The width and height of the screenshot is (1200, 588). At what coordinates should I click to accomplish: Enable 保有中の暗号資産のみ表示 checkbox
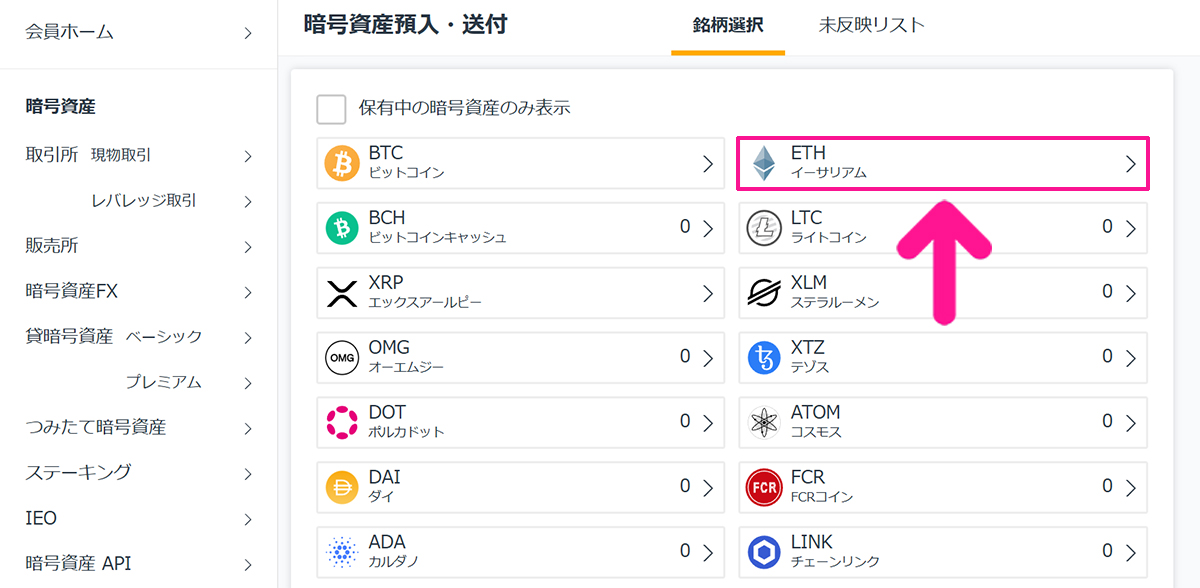pos(331,109)
